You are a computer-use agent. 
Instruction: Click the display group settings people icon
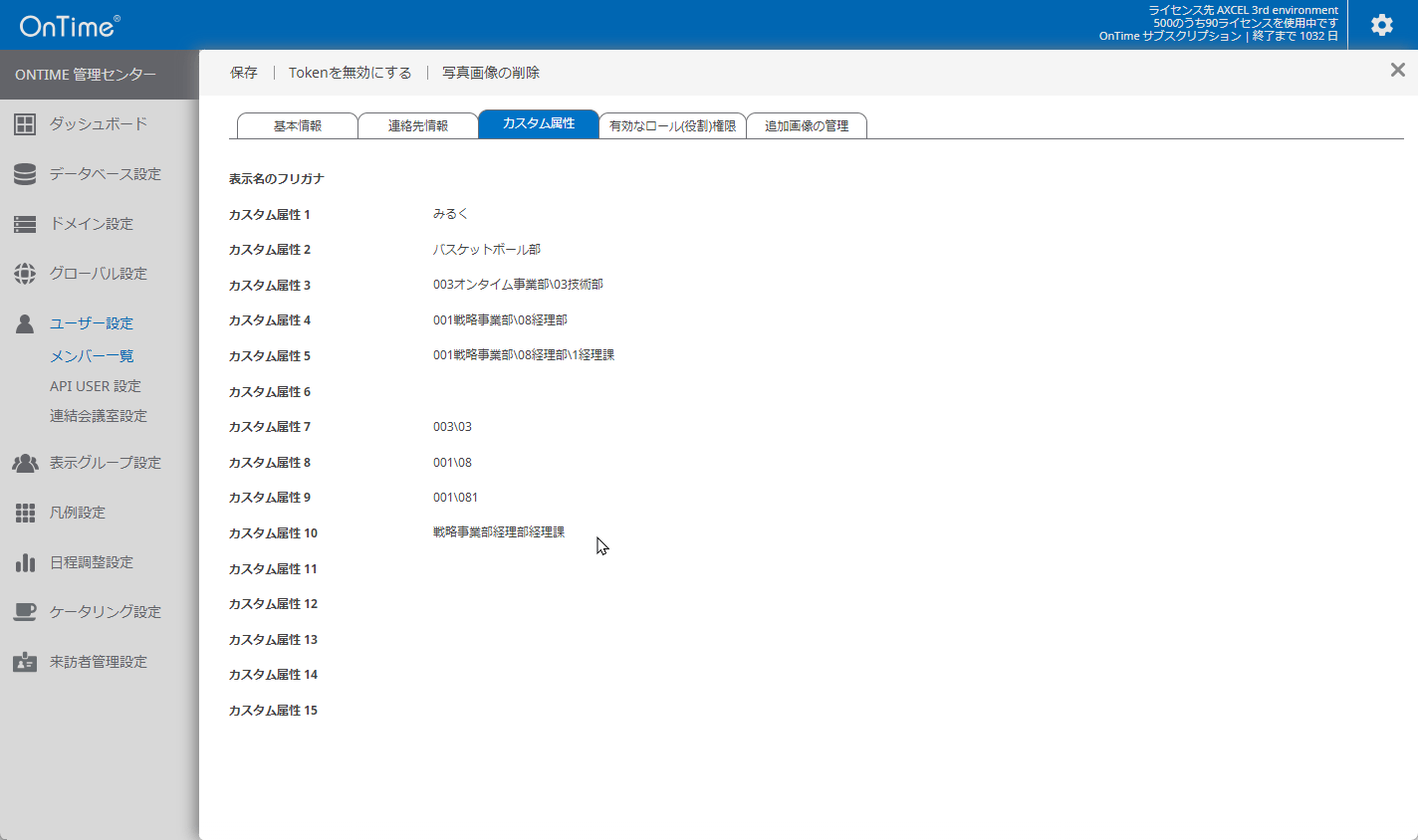pyautogui.click(x=25, y=463)
